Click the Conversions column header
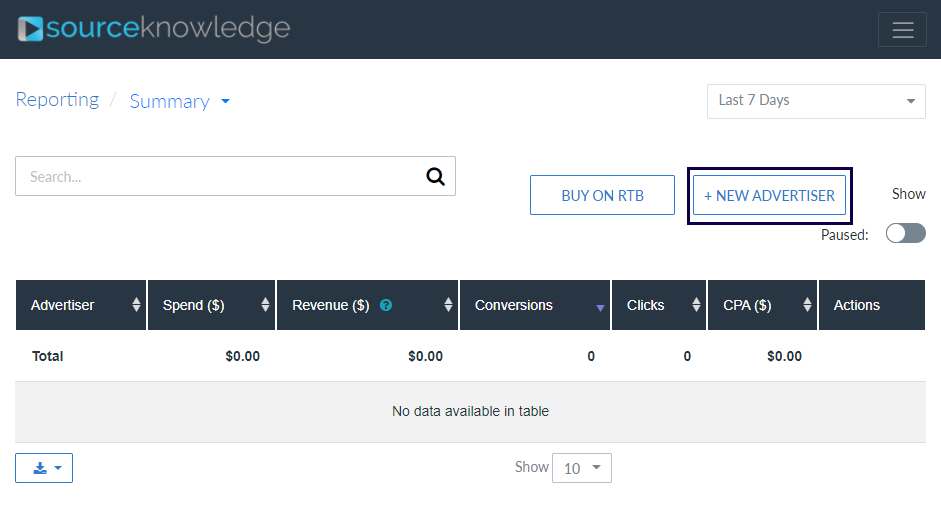 point(514,305)
